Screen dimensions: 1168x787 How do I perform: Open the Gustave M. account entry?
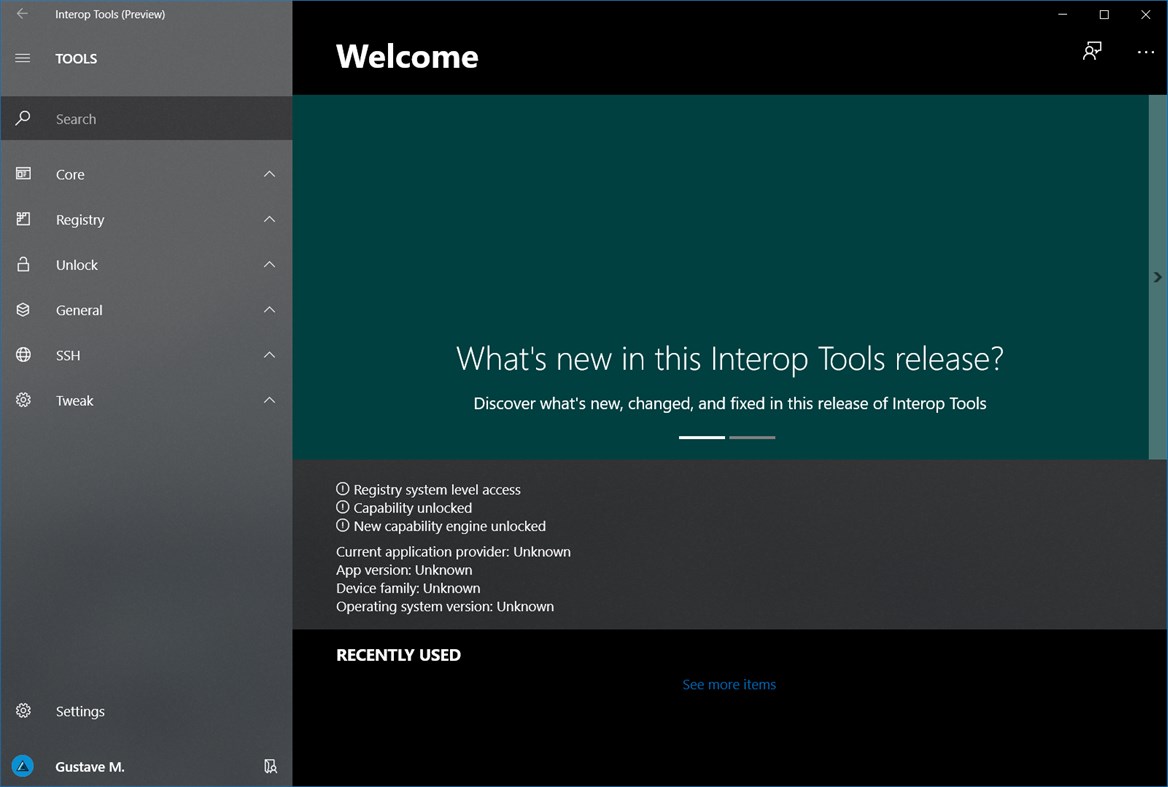pyautogui.click(x=146, y=766)
